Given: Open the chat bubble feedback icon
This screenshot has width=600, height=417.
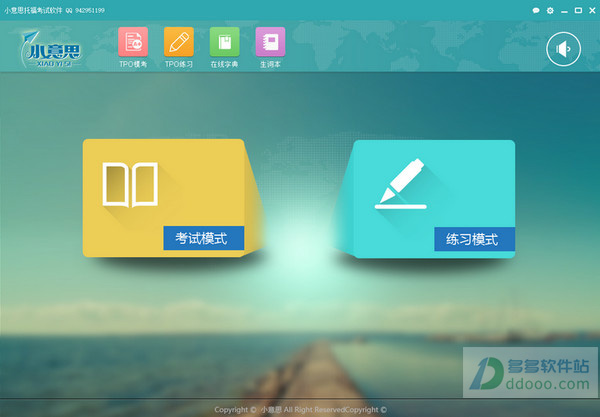Looking at the screenshot, I should coord(536,11).
